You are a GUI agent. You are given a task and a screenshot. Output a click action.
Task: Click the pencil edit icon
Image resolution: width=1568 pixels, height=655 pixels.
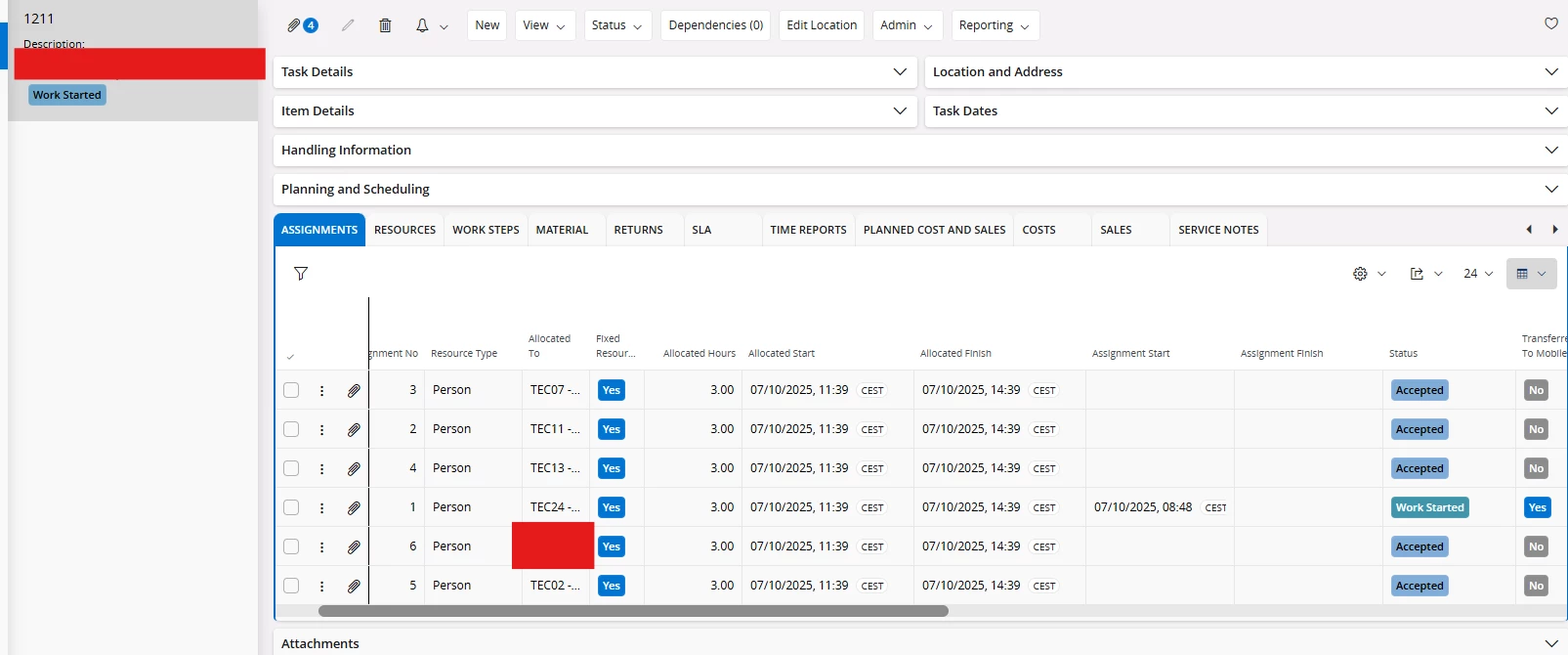click(x=348, y=25)
